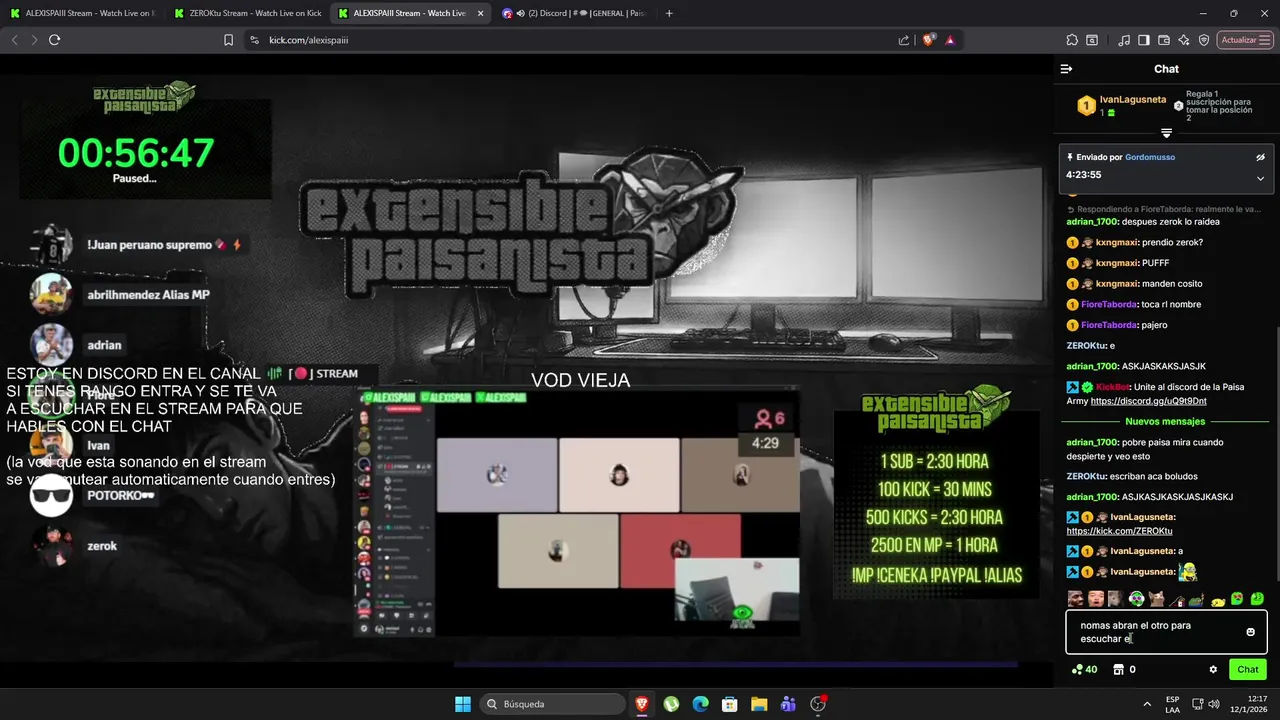Click username kxngmaxi on 'prendio zerok?' message
This screenshot has height=720, width=1280.
(1117, 242)
